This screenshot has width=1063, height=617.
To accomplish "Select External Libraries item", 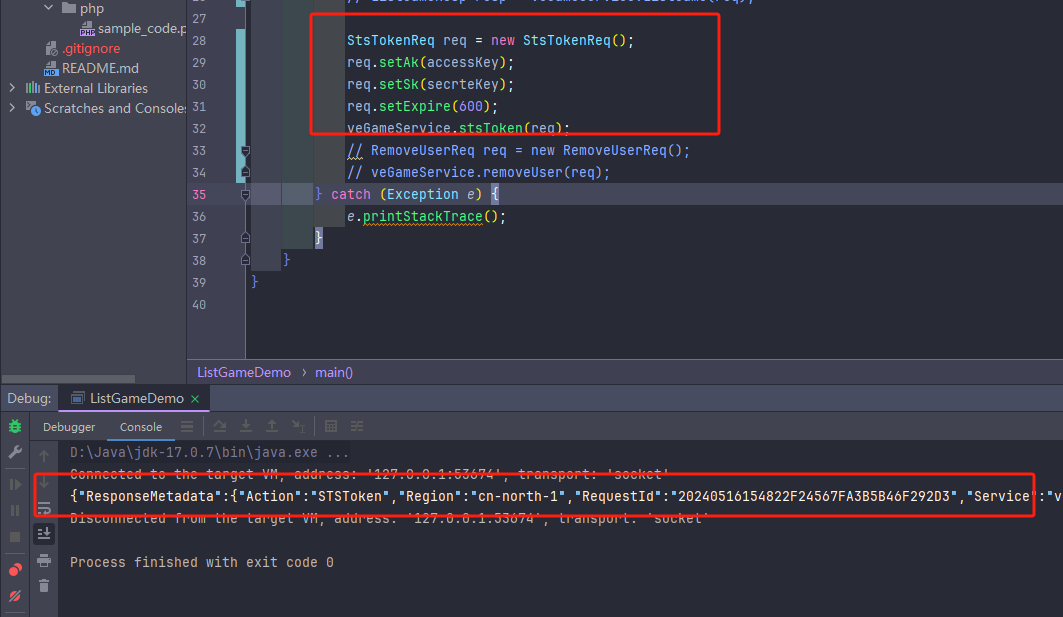I will tap(87, 88).
